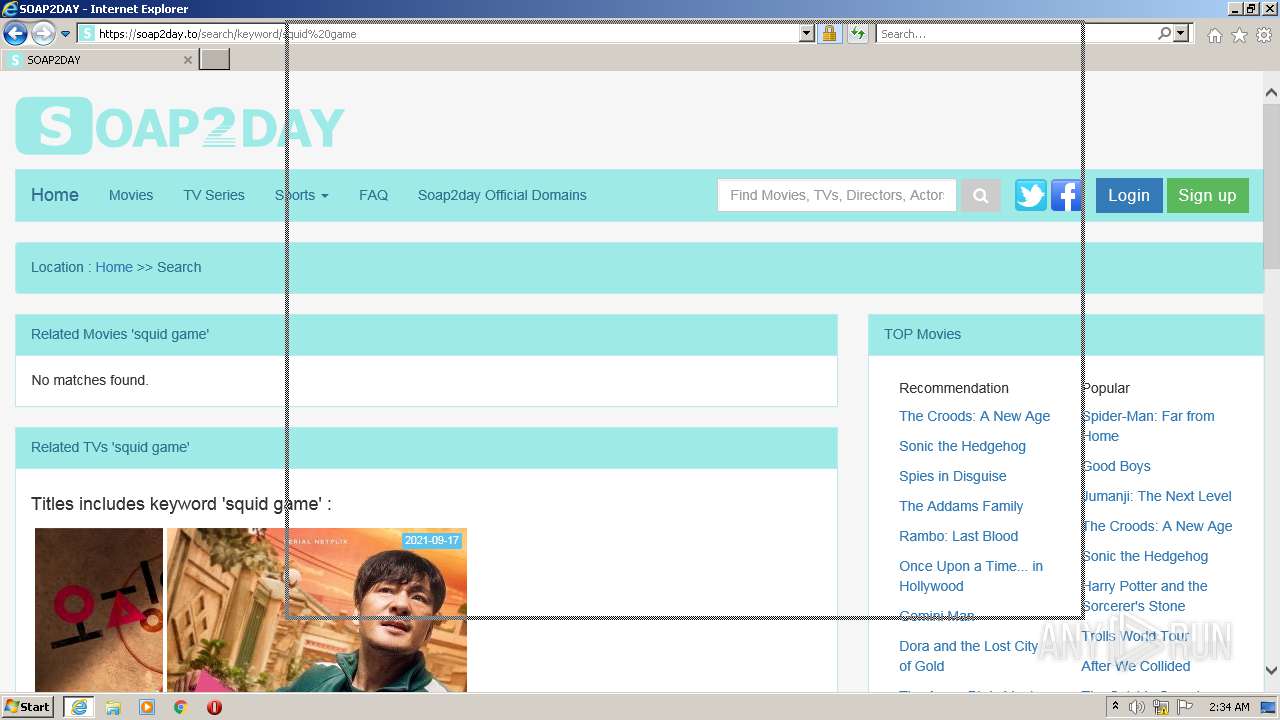Click the IE Home icon
Viewport: 1280px width, 720px height.
point(1214,35)
